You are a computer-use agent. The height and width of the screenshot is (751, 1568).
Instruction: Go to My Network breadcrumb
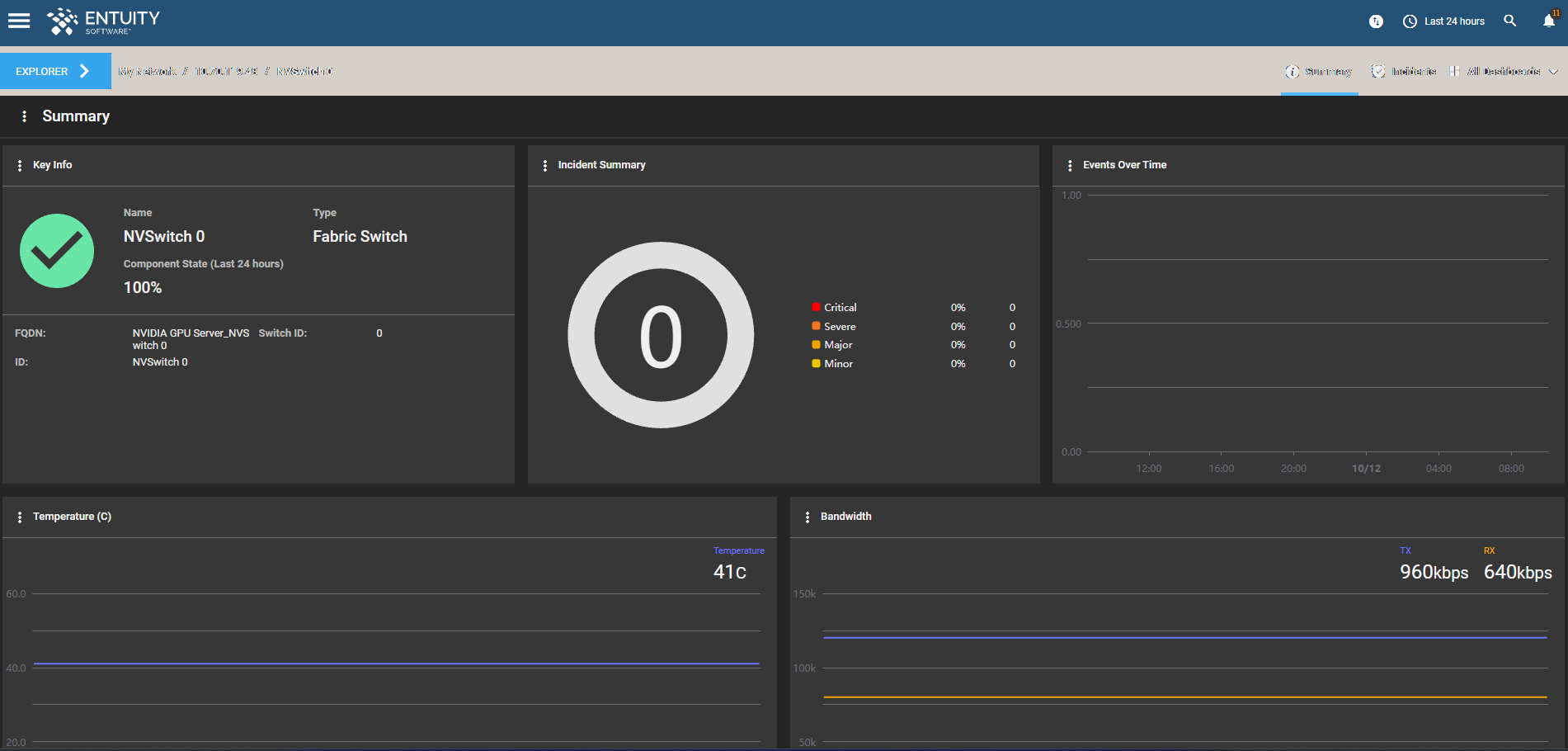tap(147, 71)
